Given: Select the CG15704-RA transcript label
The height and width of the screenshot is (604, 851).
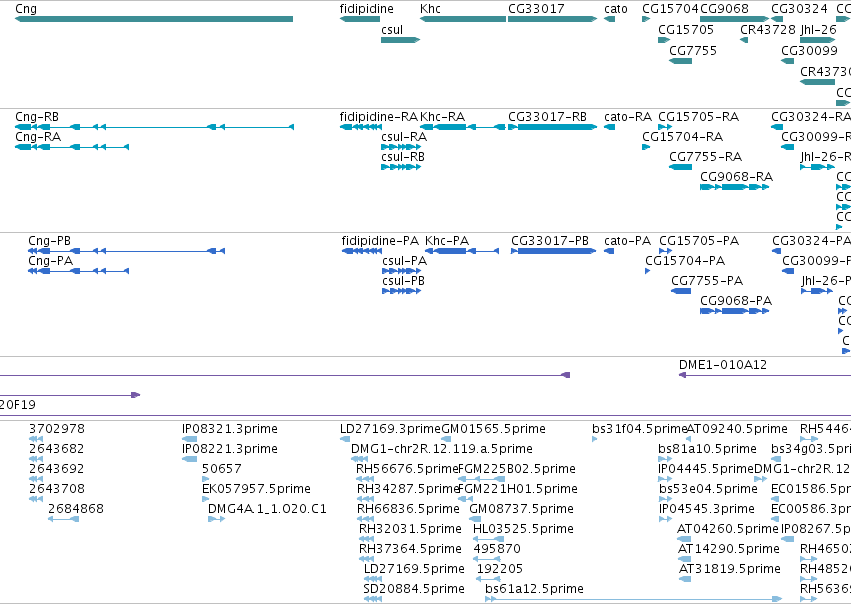Looking at the screenshot, I should (683, 137).
